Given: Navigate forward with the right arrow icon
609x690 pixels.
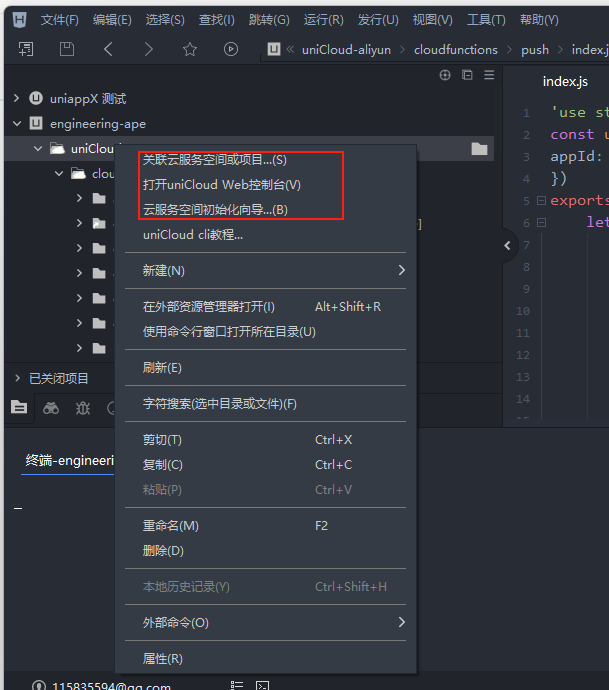Looking at the screenshot, I should pyautogui.click(x=148, y=49).
